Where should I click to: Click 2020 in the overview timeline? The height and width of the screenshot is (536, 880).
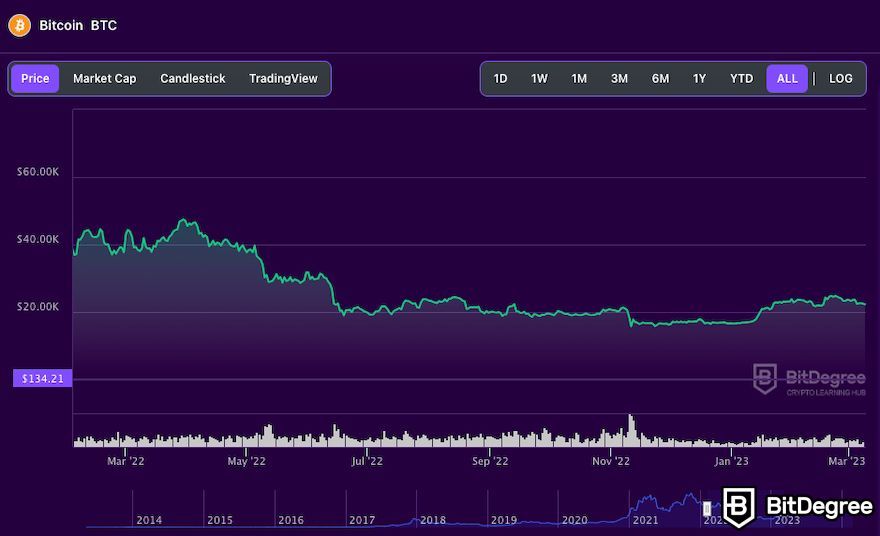click(575, 520)
